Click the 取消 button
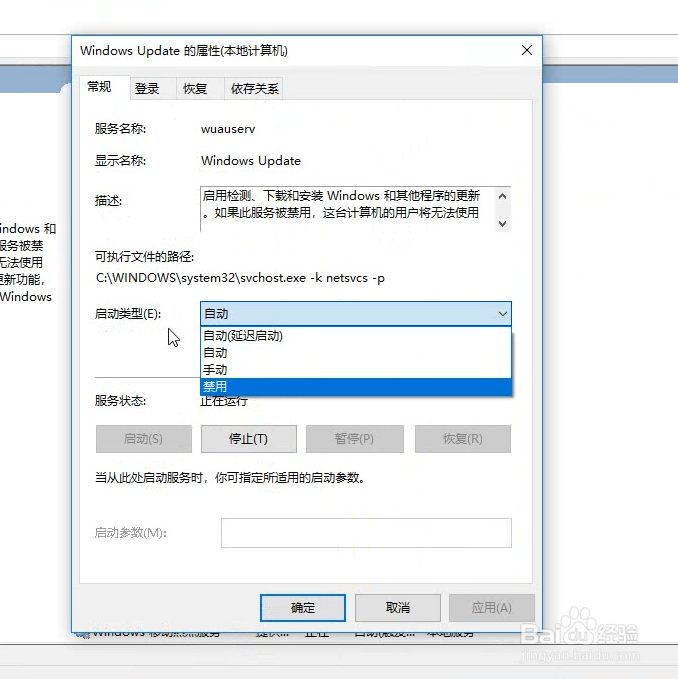The image size is (678, 679). 397,608
